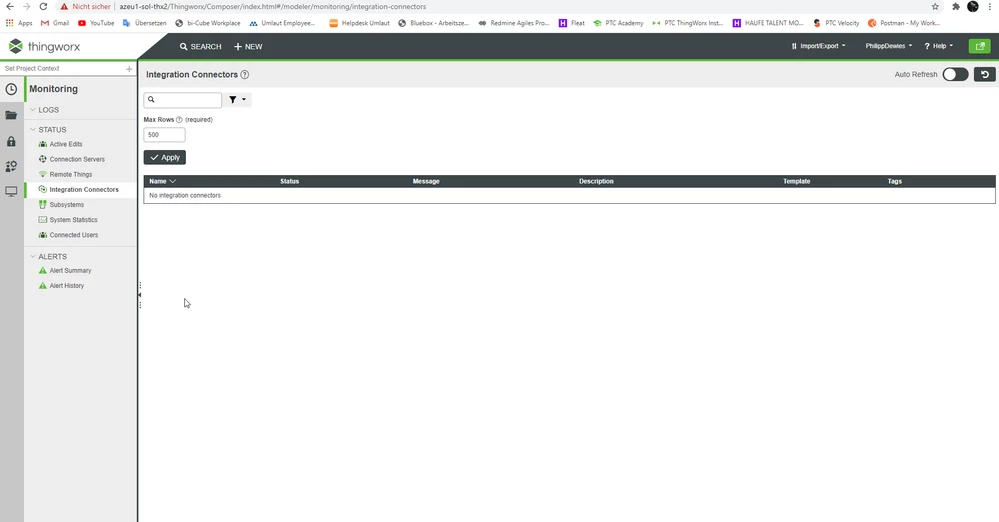Viewport: 999px width, 522px height.
Task: Click the Template column header
Action: 796,182
